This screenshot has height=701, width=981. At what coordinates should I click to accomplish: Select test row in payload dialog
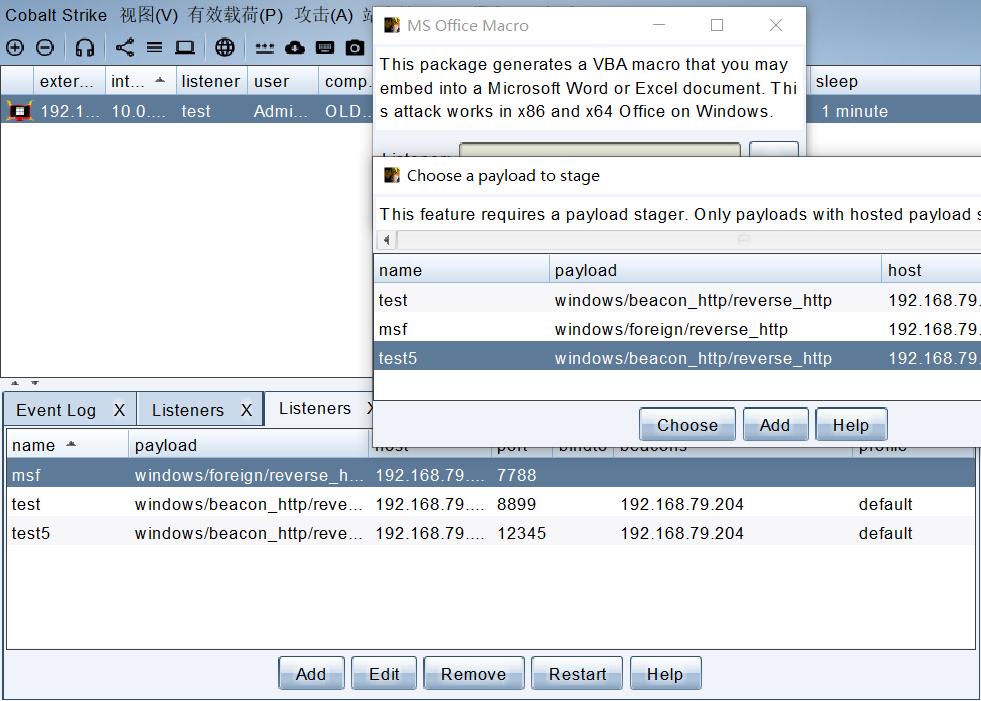pos(677,300)
